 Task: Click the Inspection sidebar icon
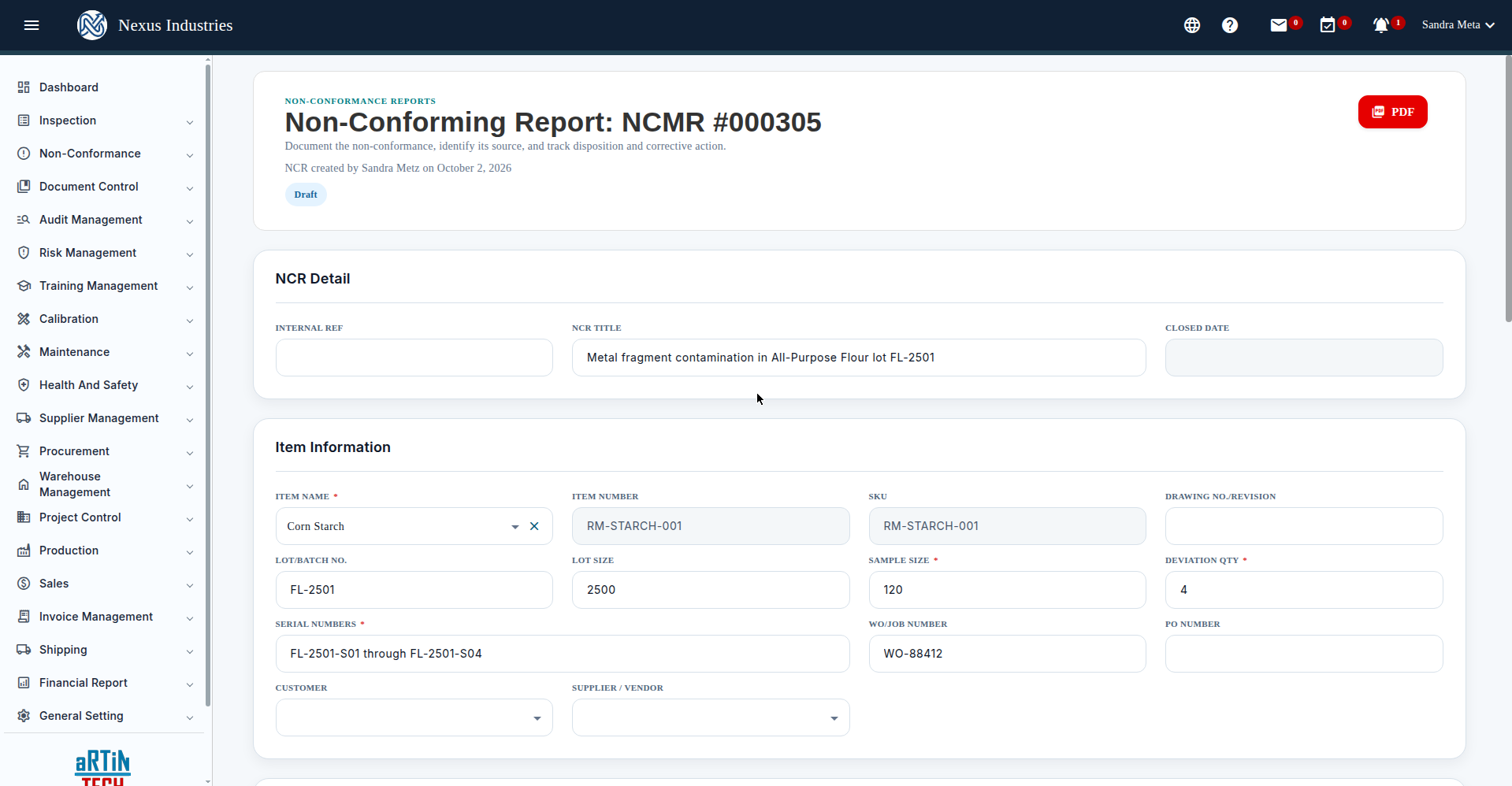point(24,120)
